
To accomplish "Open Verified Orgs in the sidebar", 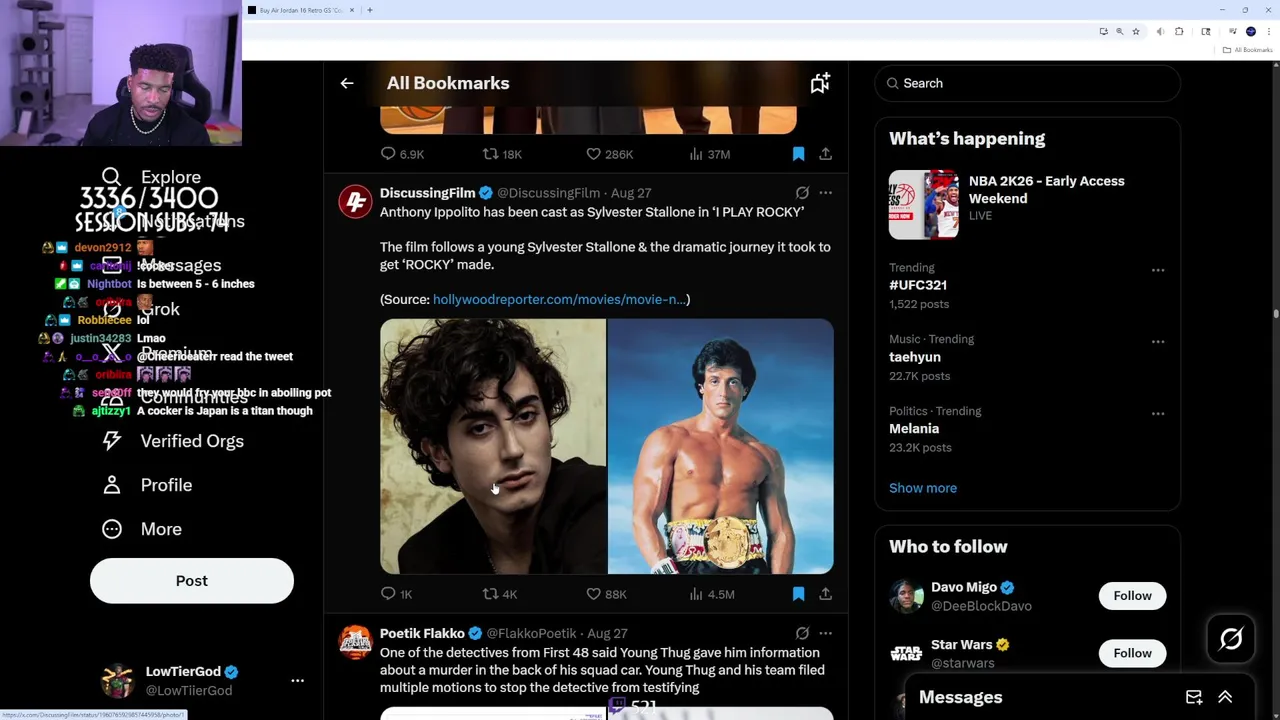I will point(172,441).
